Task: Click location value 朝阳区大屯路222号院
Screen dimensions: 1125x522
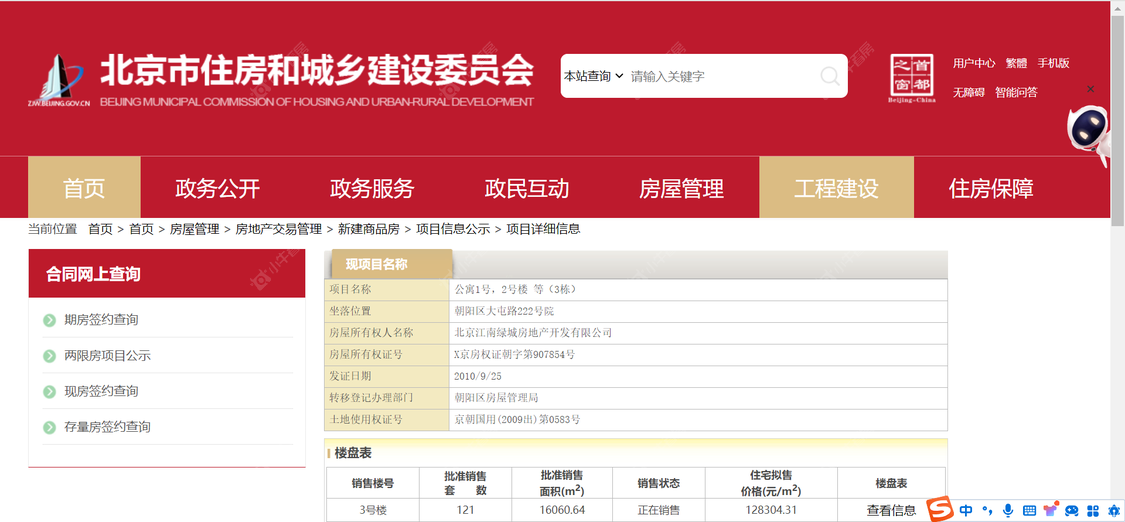Action: (x=504, y=311)
